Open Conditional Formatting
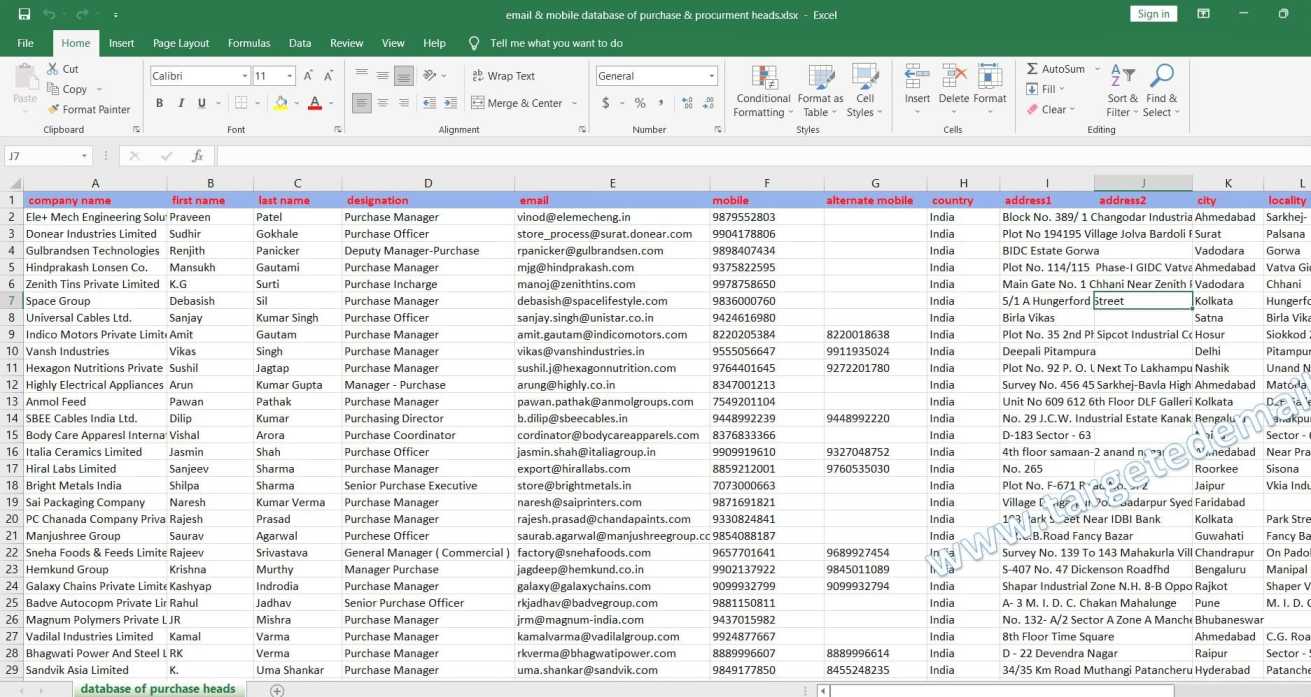This screenshot has width=1311, height=697. (763, 92)
